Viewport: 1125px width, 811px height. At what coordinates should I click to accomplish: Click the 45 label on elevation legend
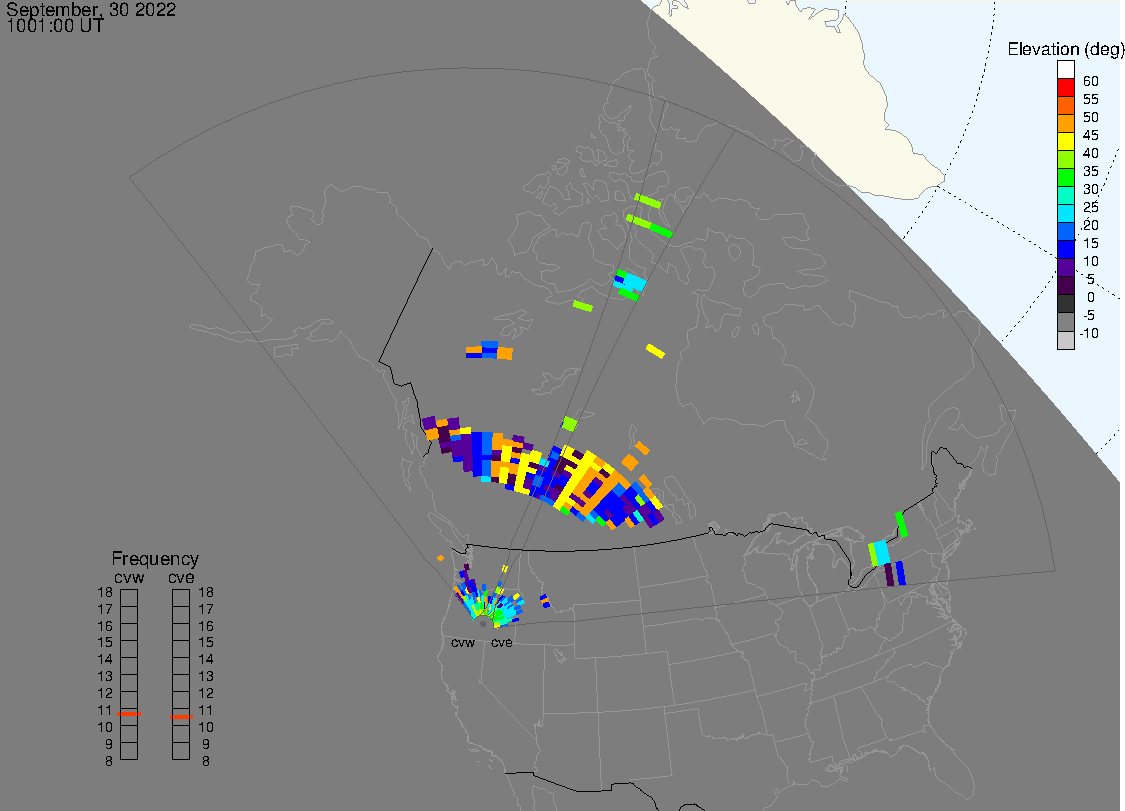[1091, 135]
